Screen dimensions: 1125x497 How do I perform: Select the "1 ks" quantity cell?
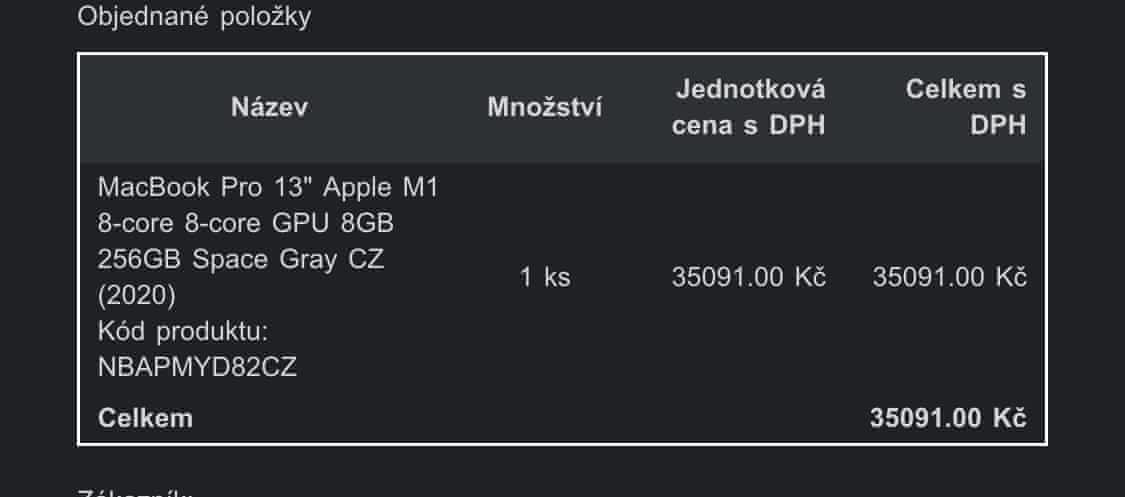pos(545,277)
